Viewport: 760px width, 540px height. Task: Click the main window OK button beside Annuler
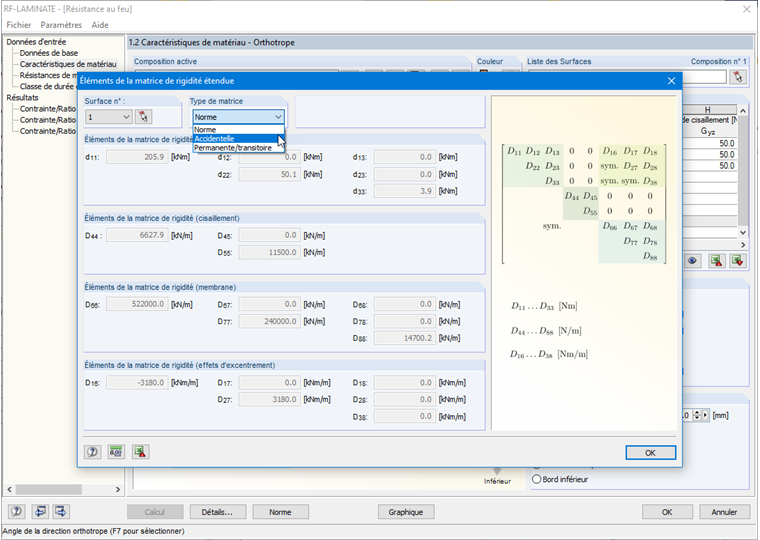pyautogui.click(x=667, y=512)
